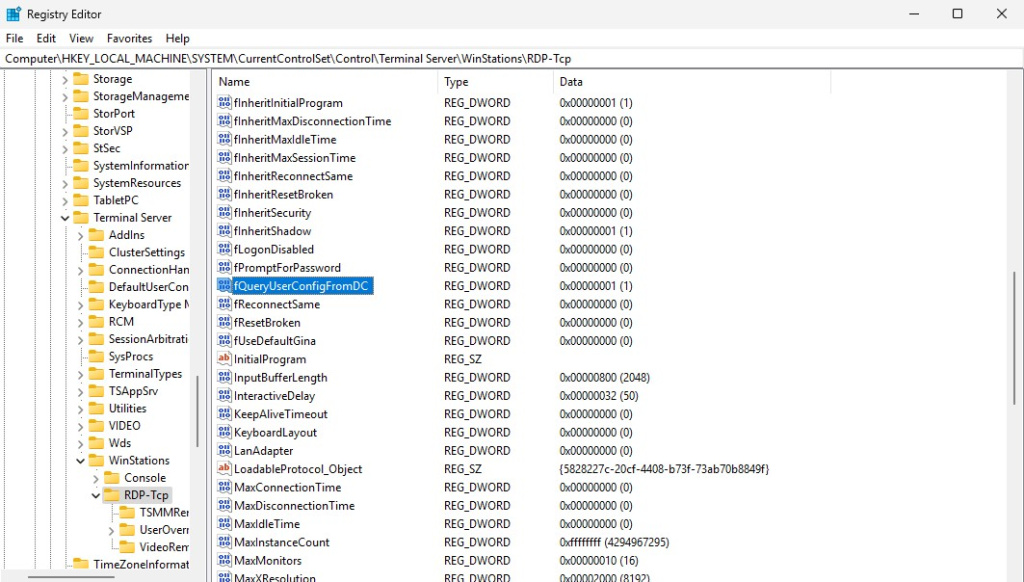Screen dimensions: 1024x582
Task: Click the DWORD icon beside KeepAliveTimeout
Action: (224, 414)
